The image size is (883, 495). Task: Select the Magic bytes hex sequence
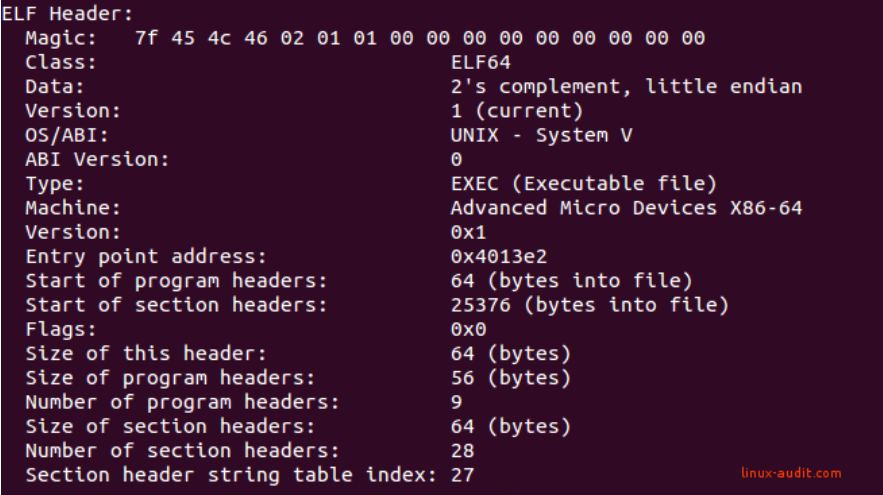(x=420, y=38)
